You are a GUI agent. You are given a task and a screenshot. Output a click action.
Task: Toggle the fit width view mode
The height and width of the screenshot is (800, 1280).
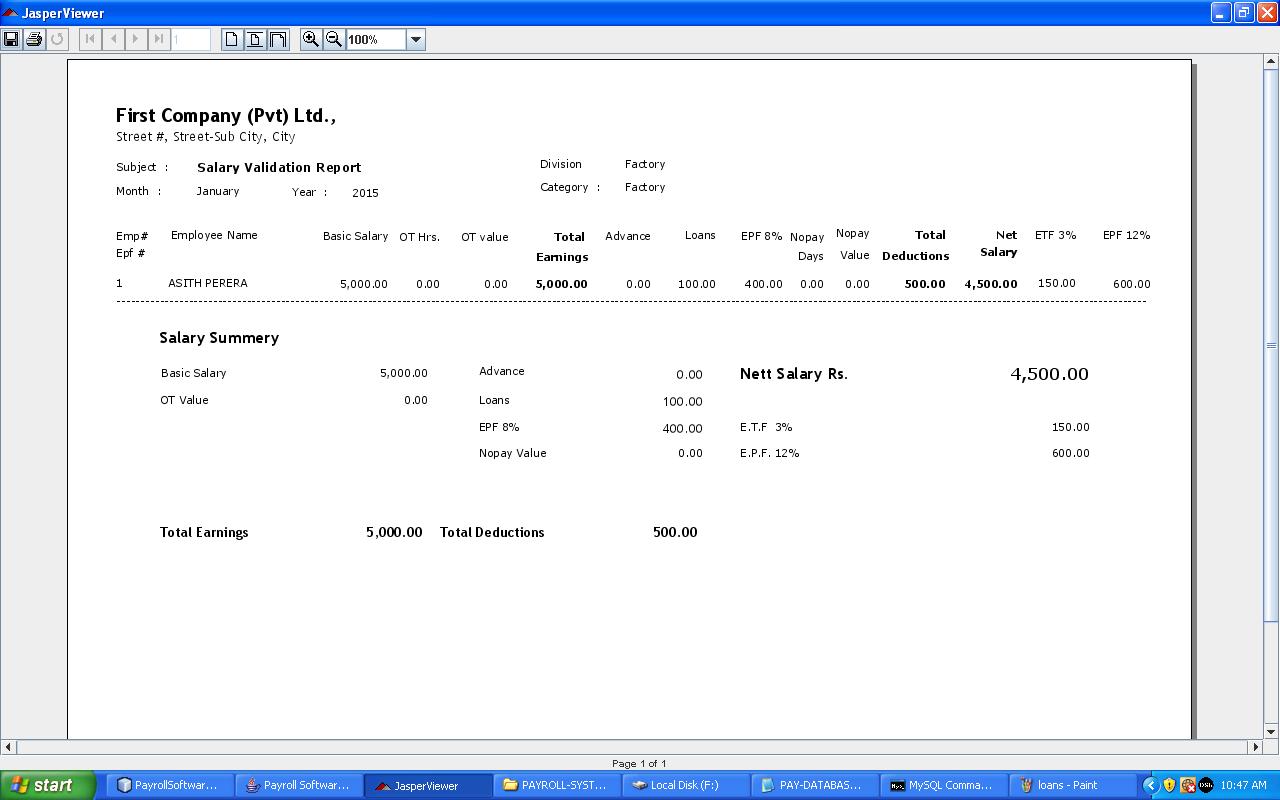coord(277,38)
